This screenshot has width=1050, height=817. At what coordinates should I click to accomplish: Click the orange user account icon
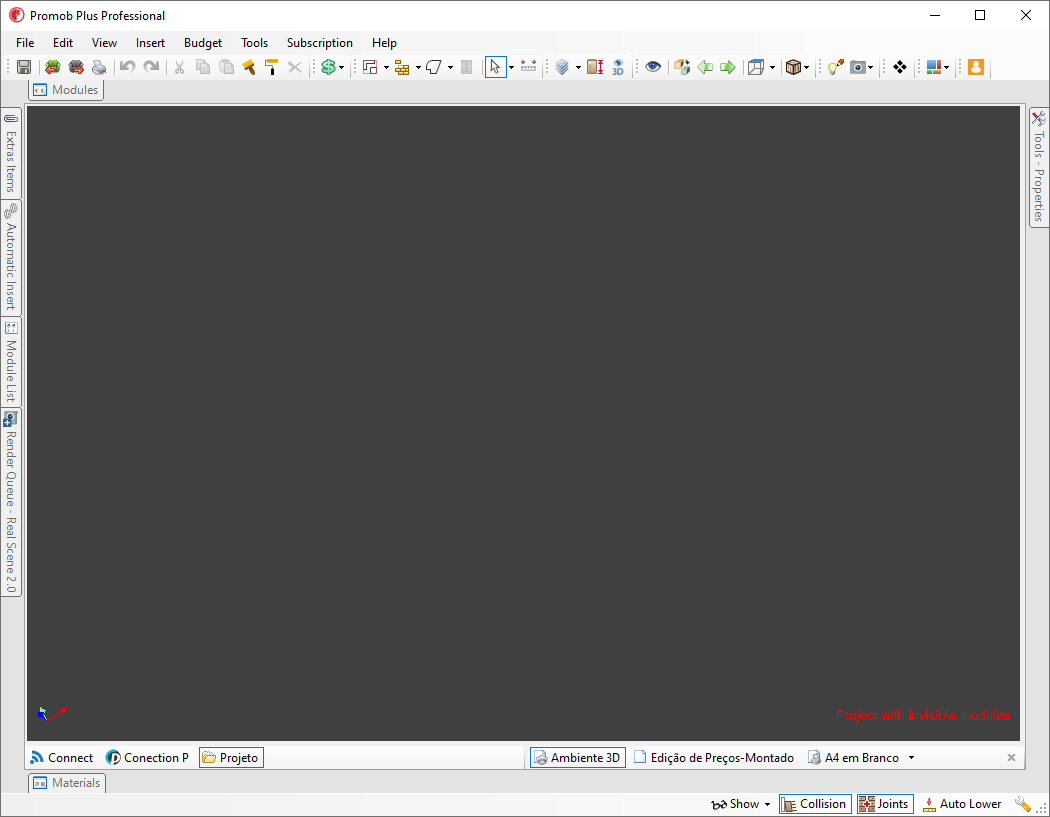tap(976, 67)
